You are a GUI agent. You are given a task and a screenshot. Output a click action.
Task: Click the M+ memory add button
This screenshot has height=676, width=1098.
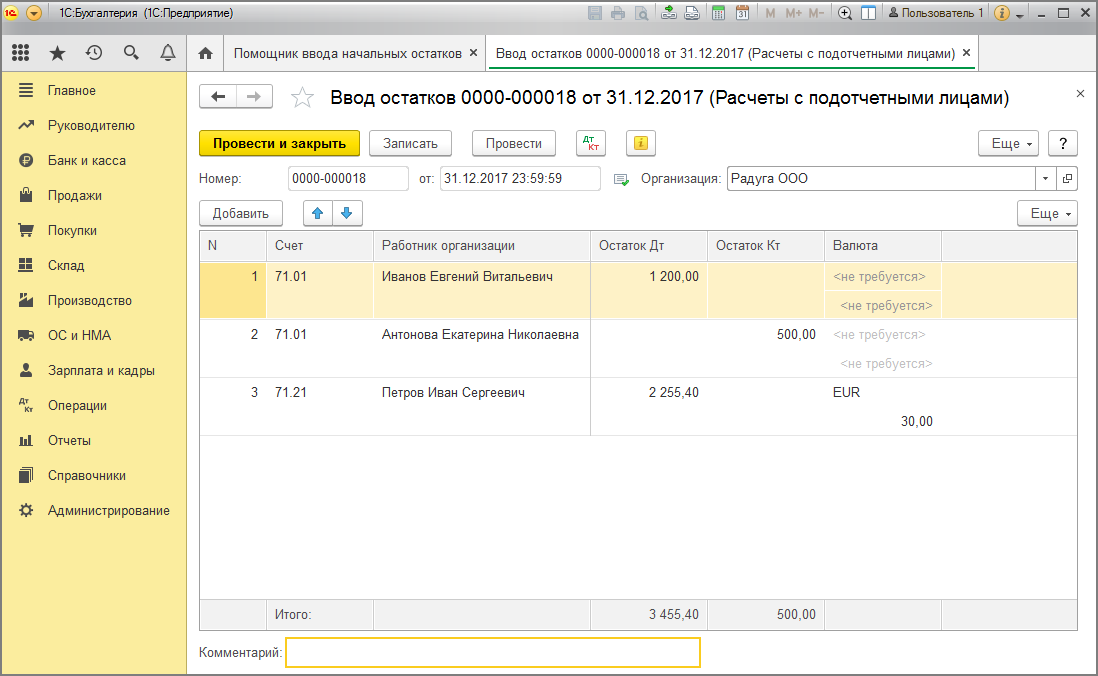tap(793, 13)
